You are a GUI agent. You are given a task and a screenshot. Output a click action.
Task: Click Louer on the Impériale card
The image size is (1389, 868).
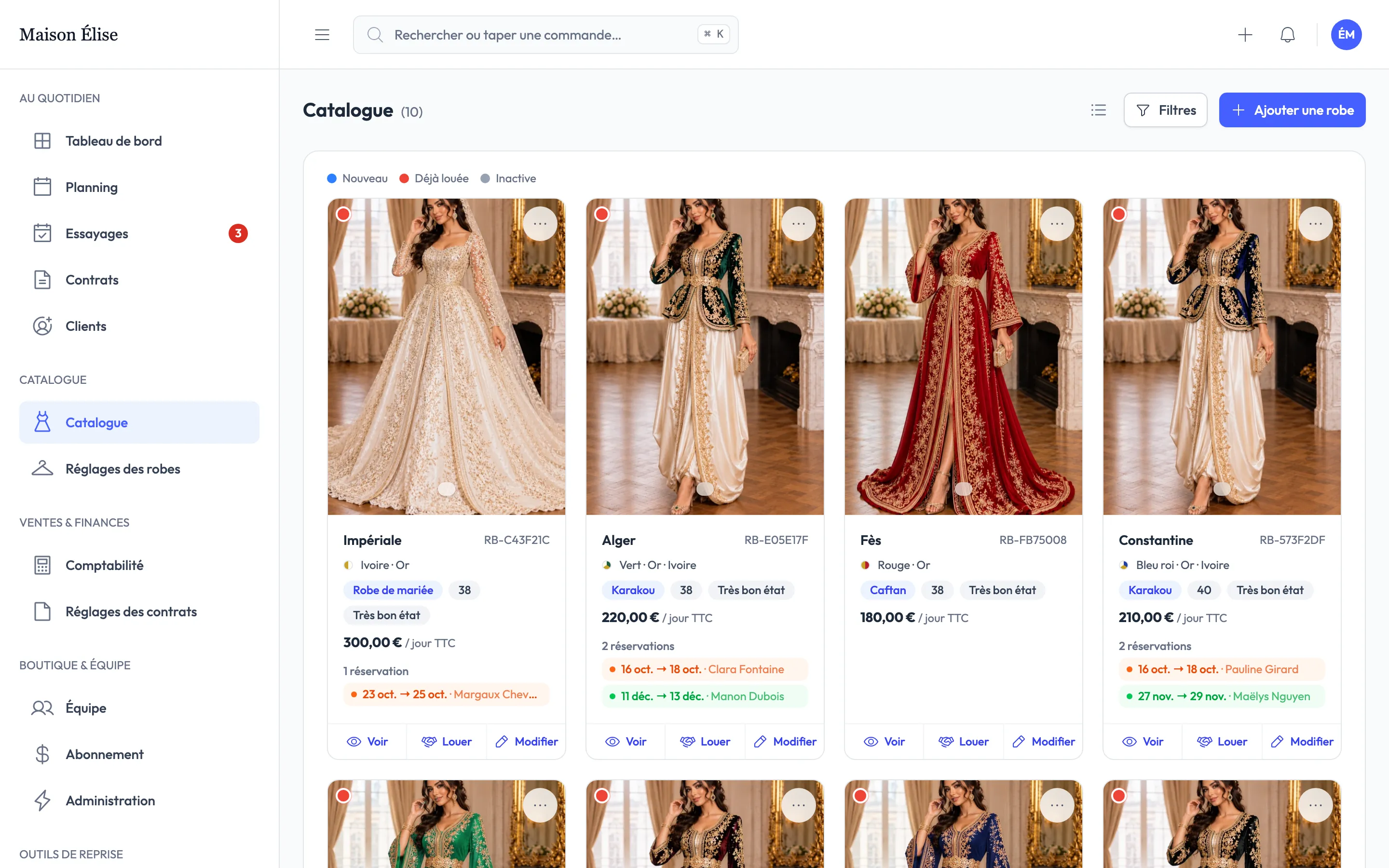tap(447, 742)
